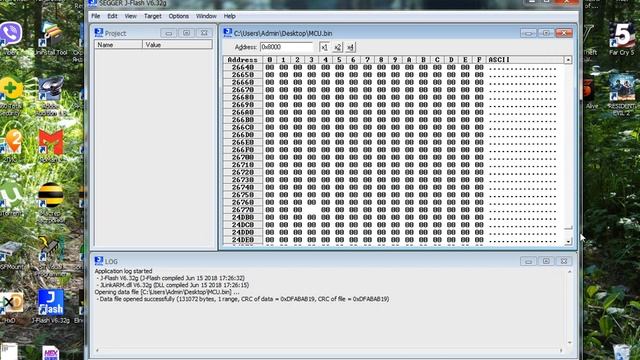Open the Help menu

pos(229,16)
